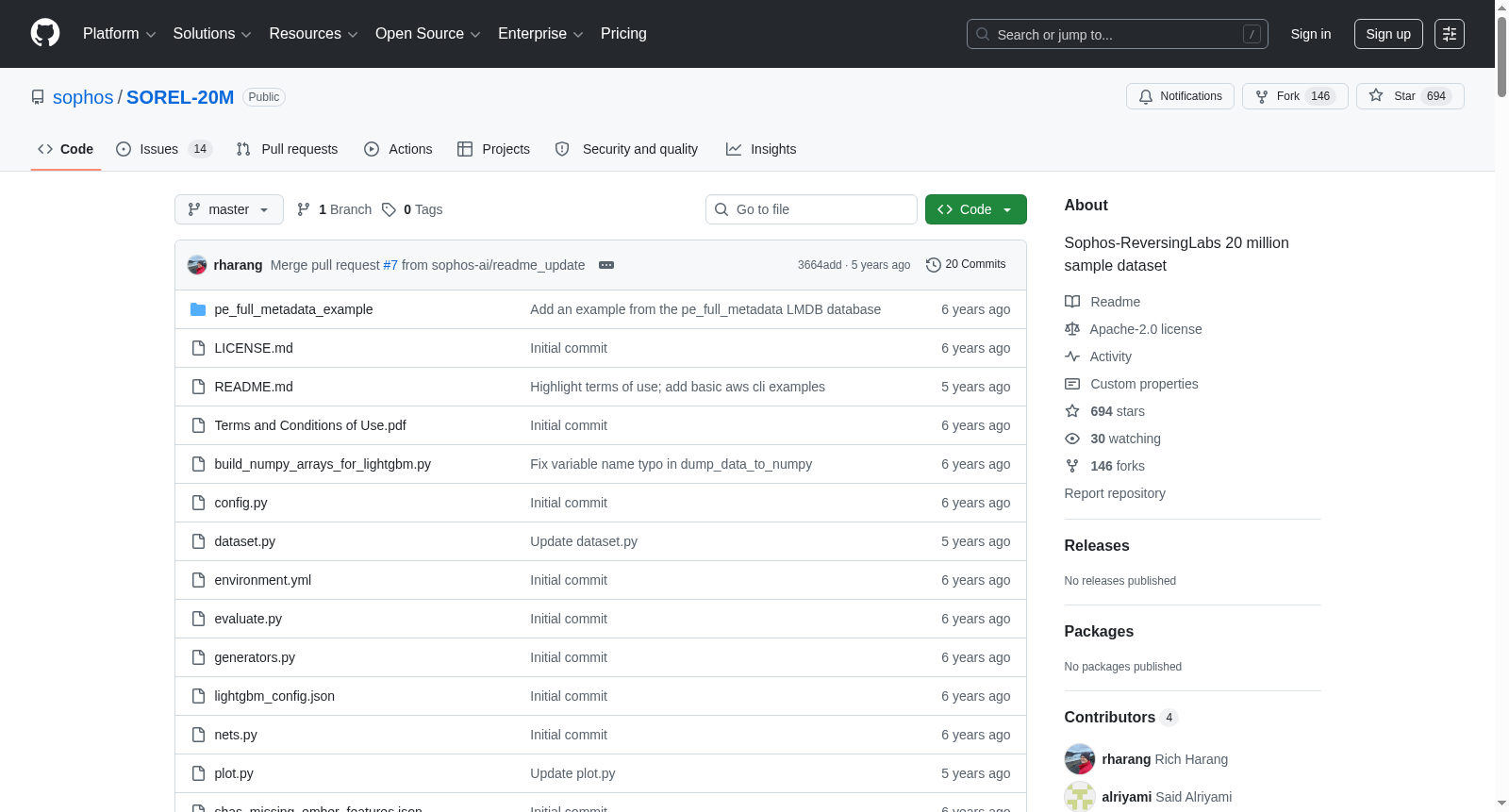Open 'Fix variable name typo' commit message

click(x=671, y=464)
